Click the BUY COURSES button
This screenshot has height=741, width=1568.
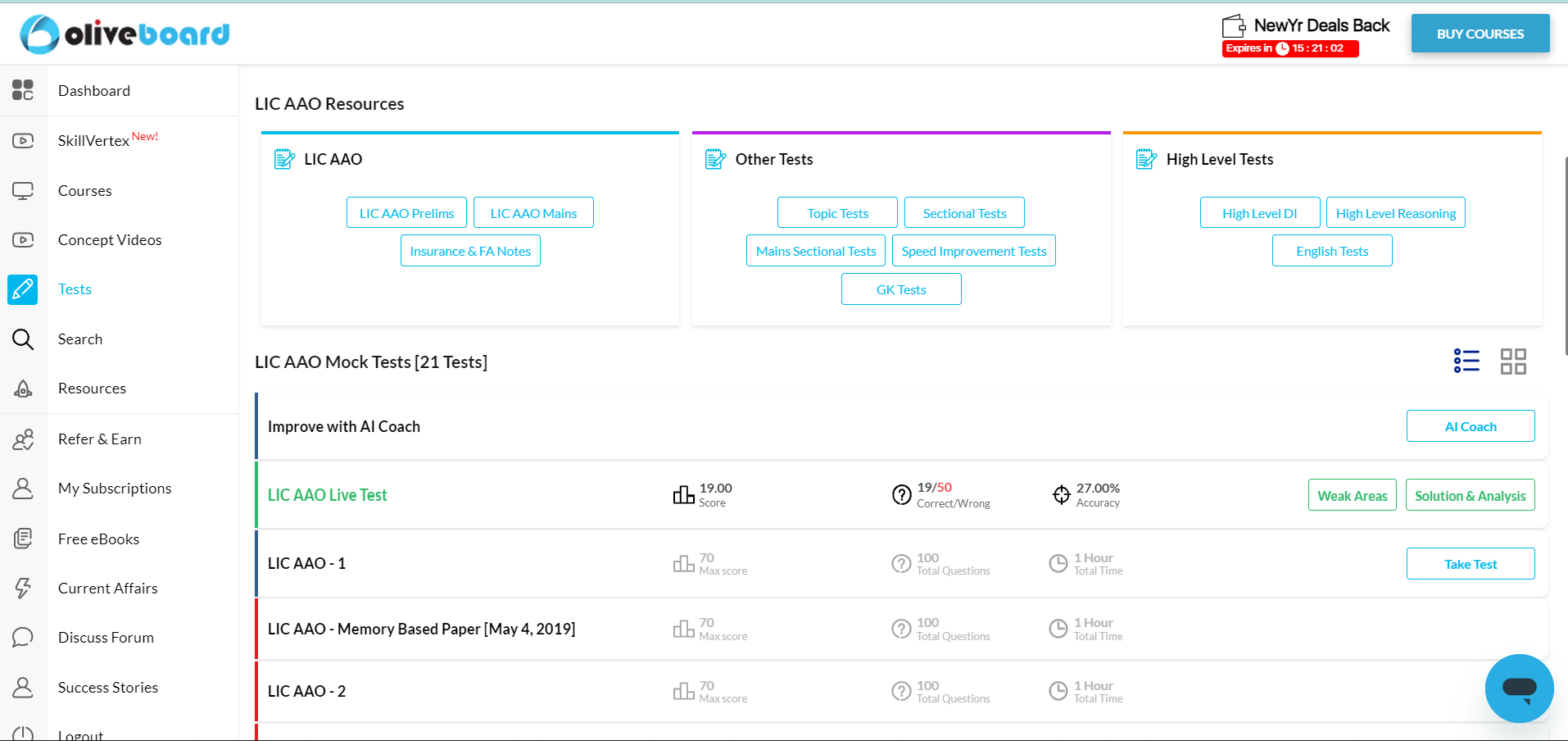[x=1480, y=33]
